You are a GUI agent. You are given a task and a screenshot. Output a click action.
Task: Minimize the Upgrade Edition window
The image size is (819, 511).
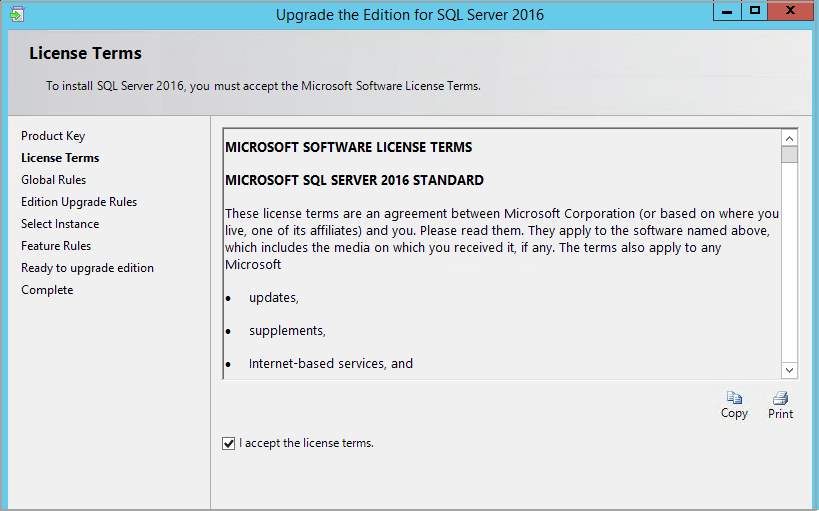pyautogui.click(x=727, y=11)
